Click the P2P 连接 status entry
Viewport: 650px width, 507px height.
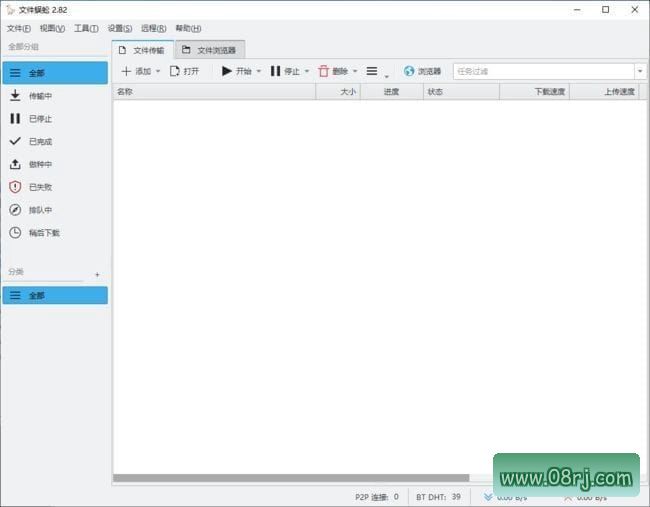point(376,497)
